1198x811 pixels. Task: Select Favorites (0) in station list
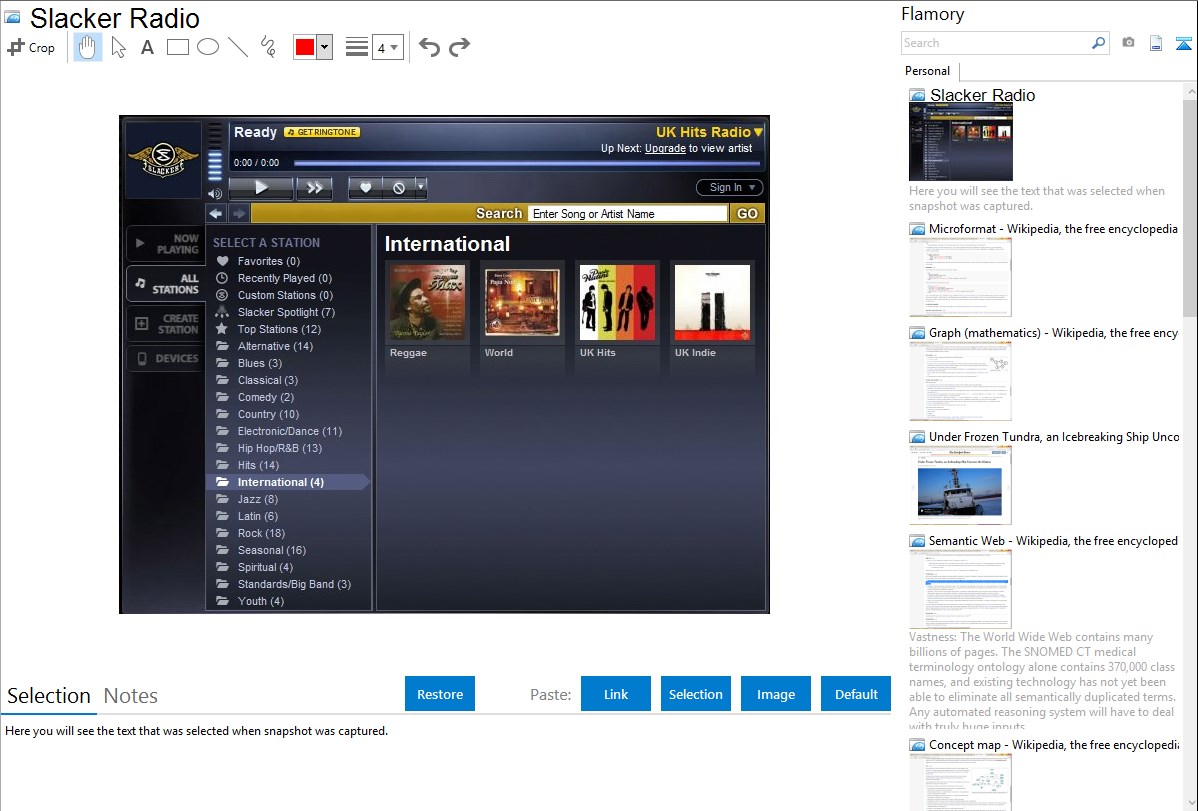tap(289, 261)
